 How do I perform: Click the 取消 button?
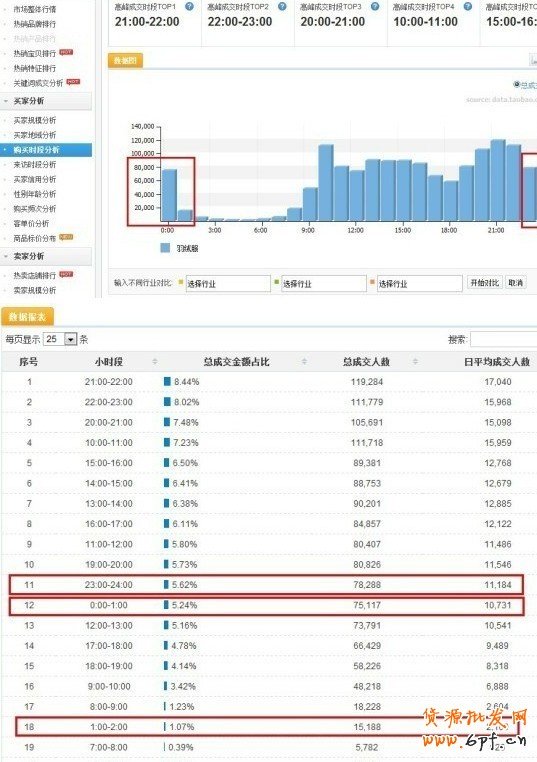click(x=515, y=282)
